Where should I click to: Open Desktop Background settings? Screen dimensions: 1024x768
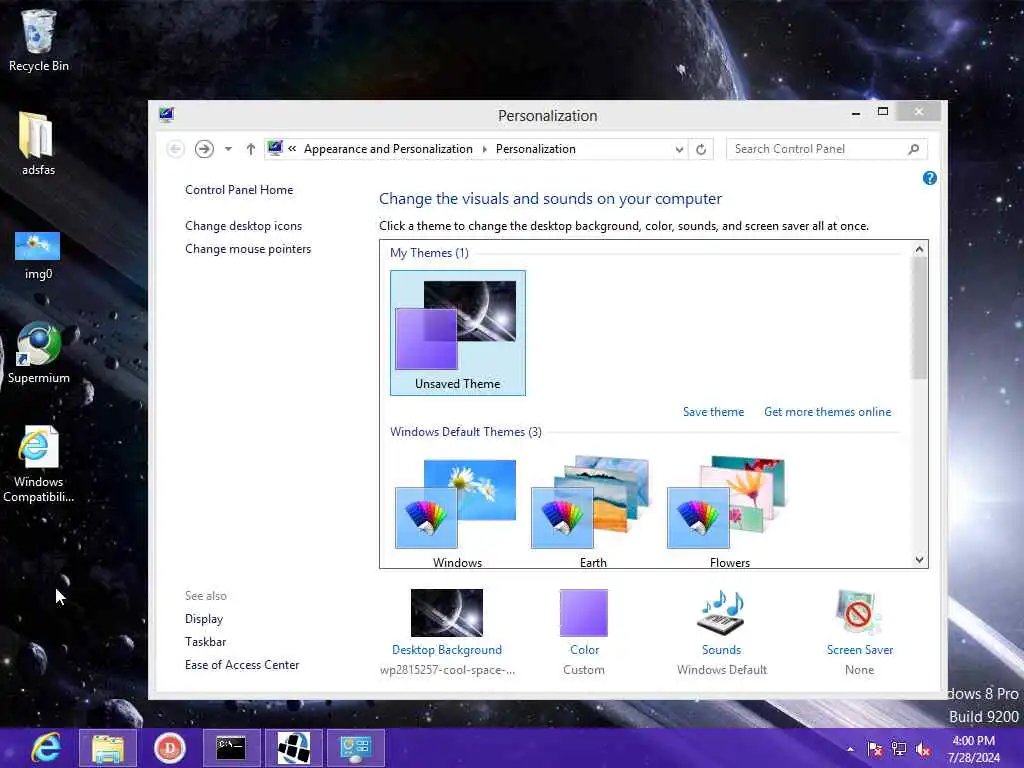click(x=447, y=622)
